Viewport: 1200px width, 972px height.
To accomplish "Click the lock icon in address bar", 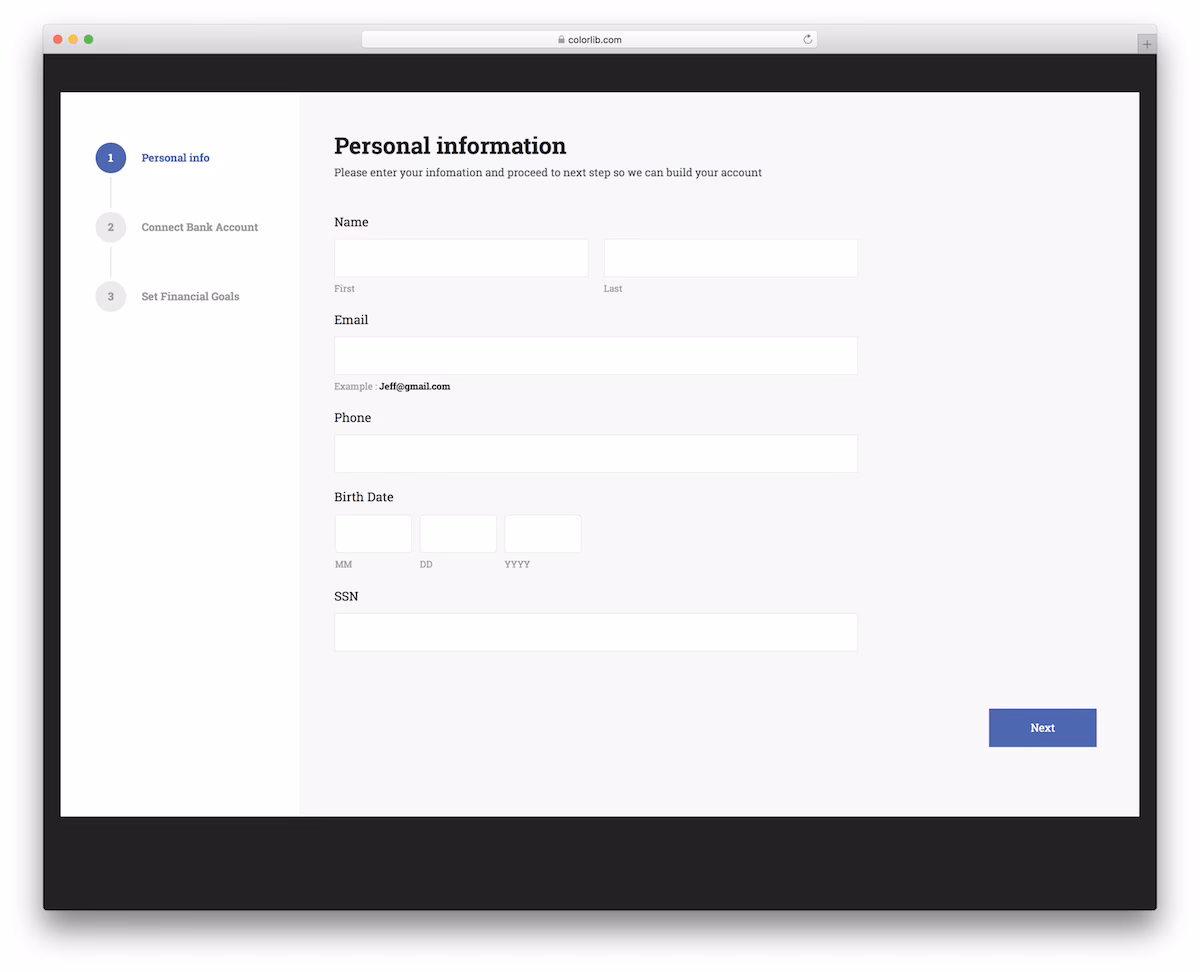I will click(561, 40).
